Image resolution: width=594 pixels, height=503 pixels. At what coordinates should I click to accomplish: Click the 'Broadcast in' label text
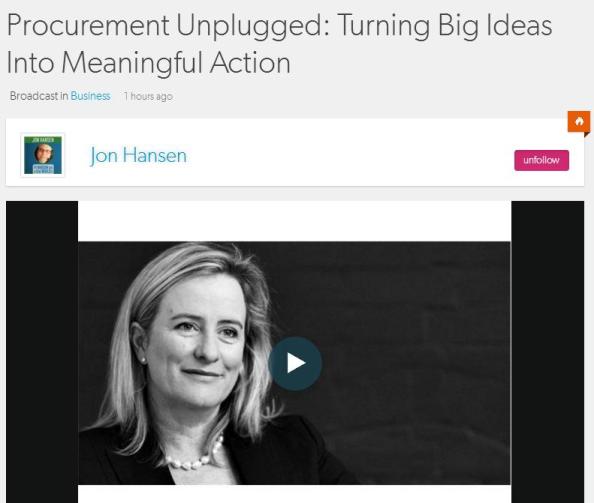click(39, 96)
